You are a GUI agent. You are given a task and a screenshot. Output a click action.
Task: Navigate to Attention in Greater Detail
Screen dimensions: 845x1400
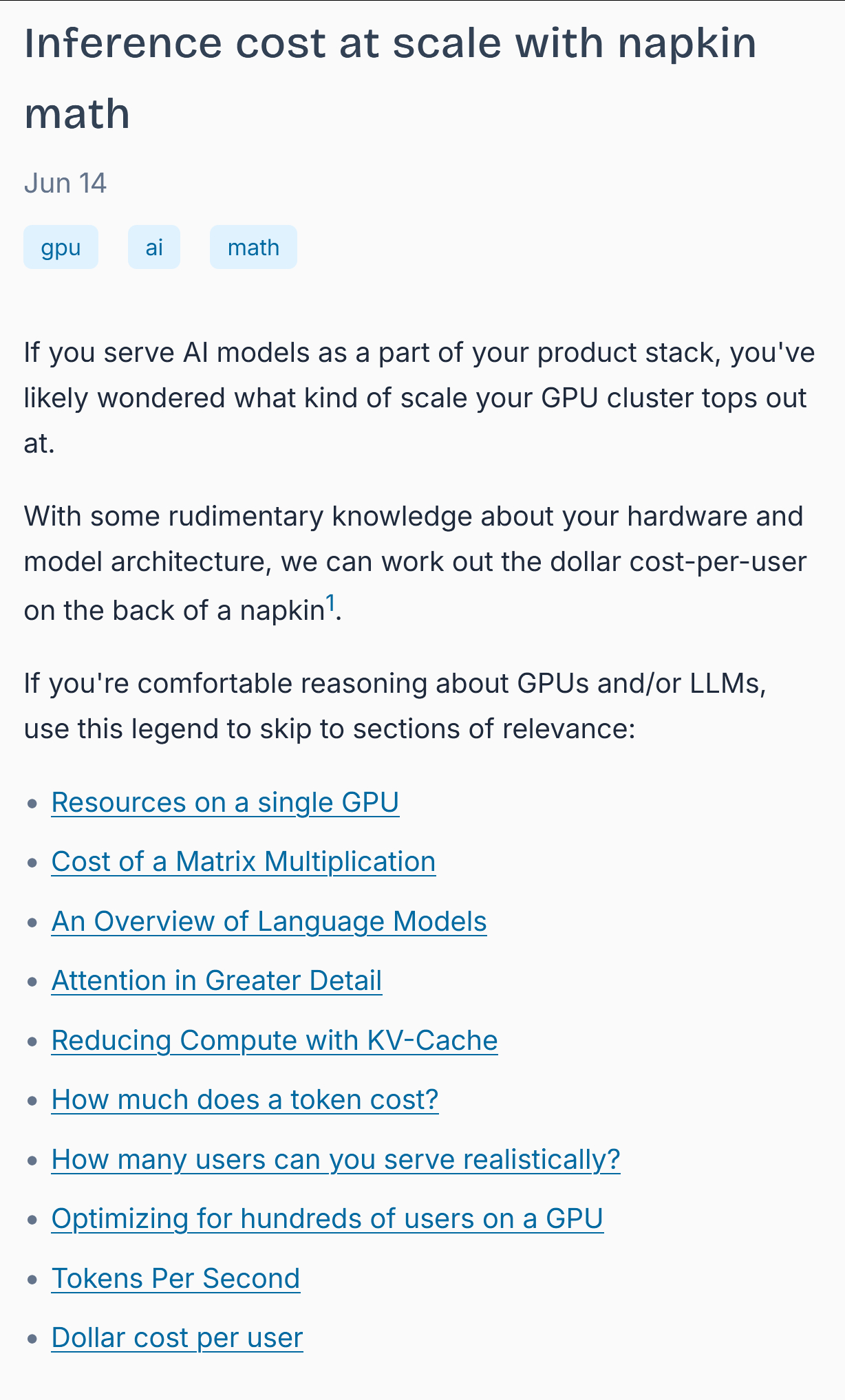217,981
